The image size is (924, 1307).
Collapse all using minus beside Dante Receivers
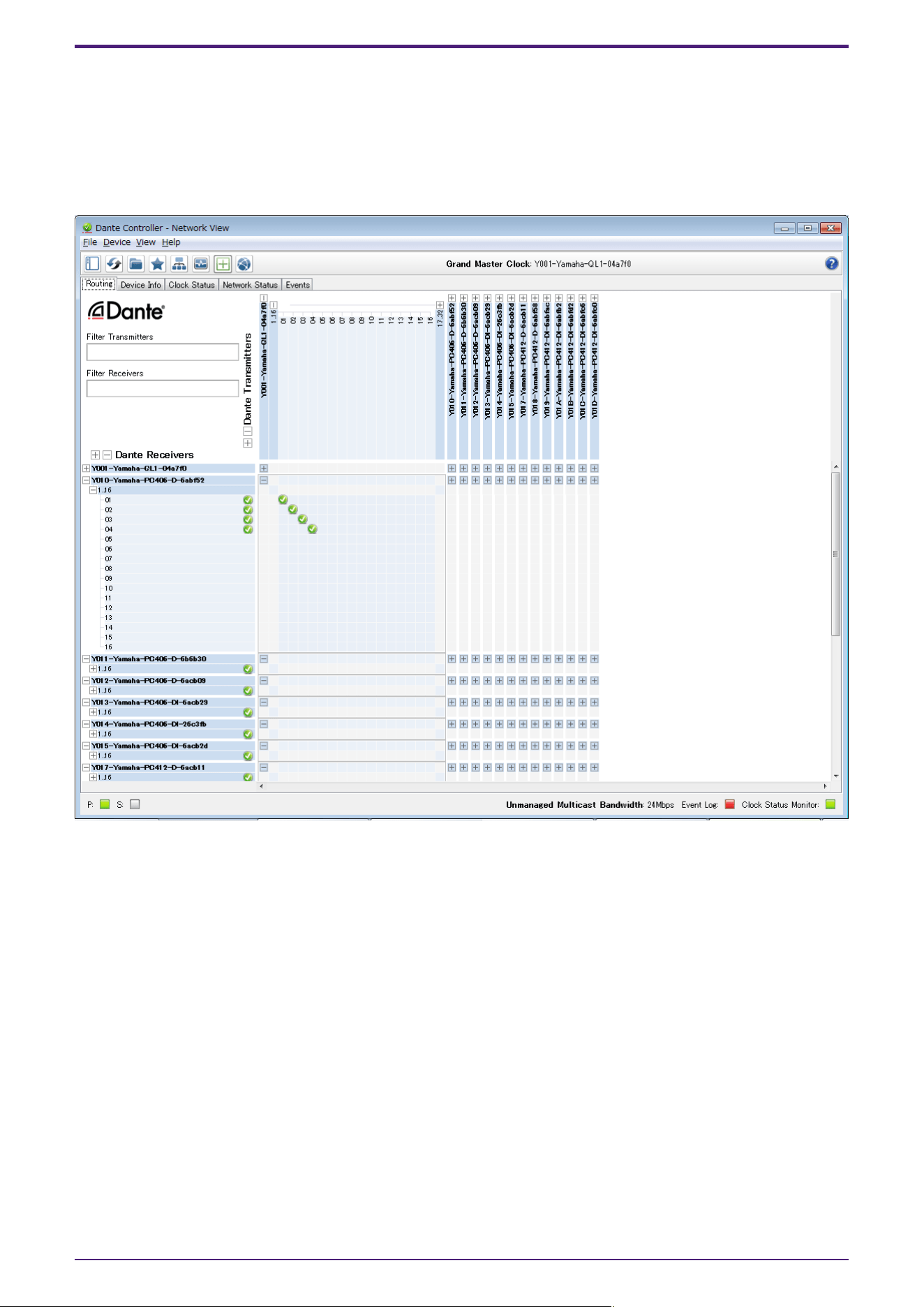tap(107, 455)
